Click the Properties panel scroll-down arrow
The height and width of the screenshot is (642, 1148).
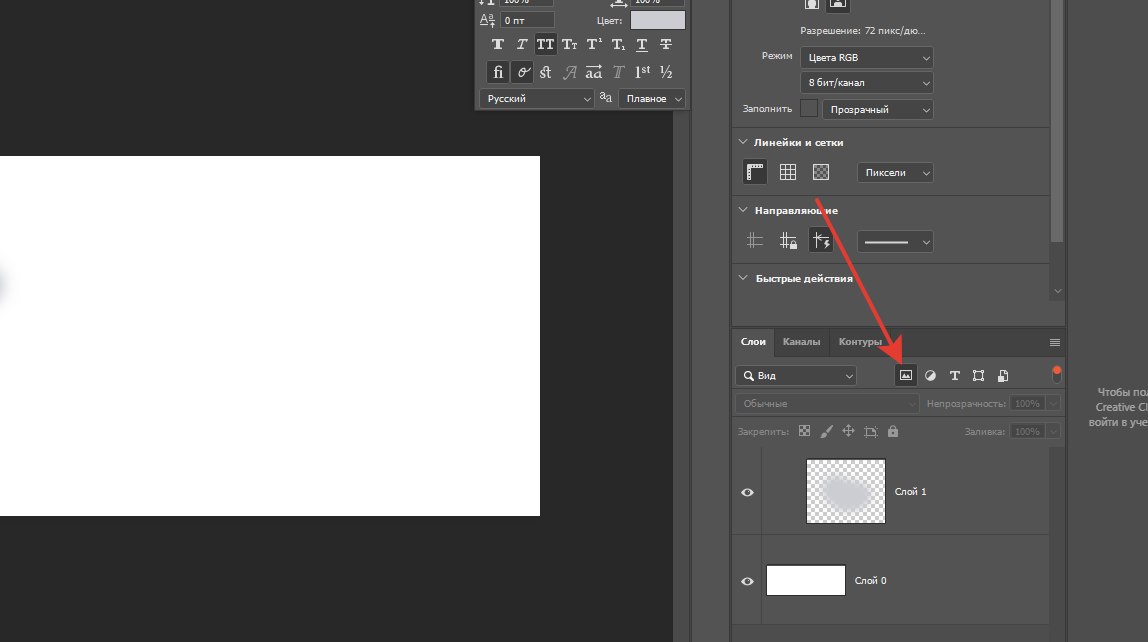click(1057, 291)
